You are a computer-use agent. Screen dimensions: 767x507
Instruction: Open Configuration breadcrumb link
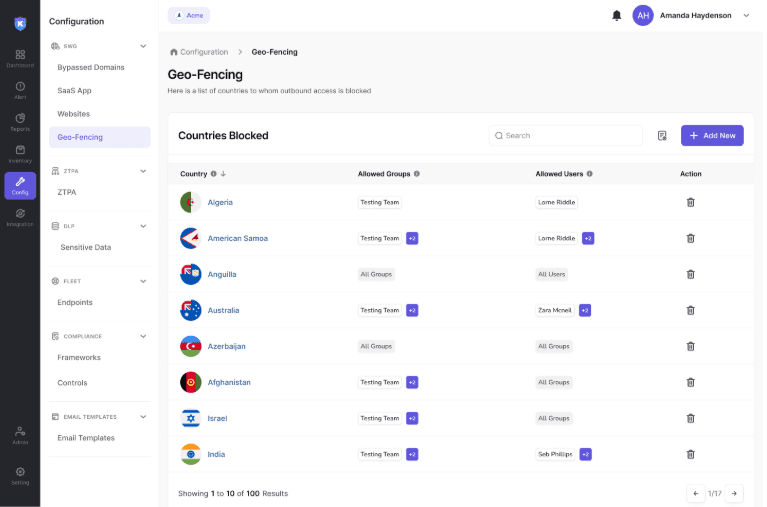(x=204, y=52)
